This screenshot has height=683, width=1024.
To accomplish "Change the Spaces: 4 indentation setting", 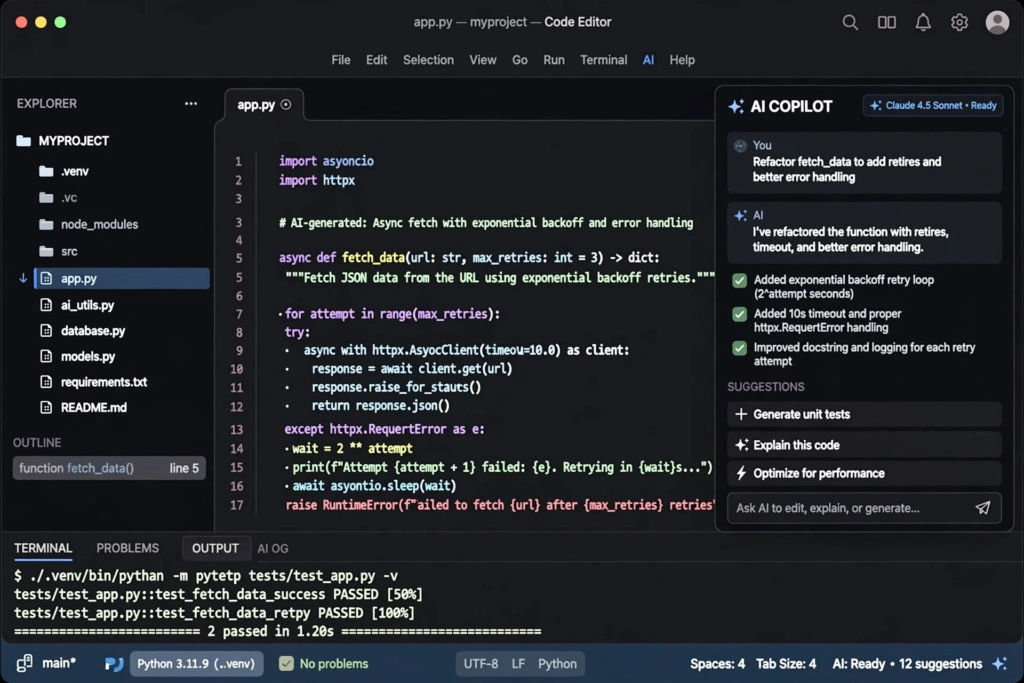I will pos(717,663).
